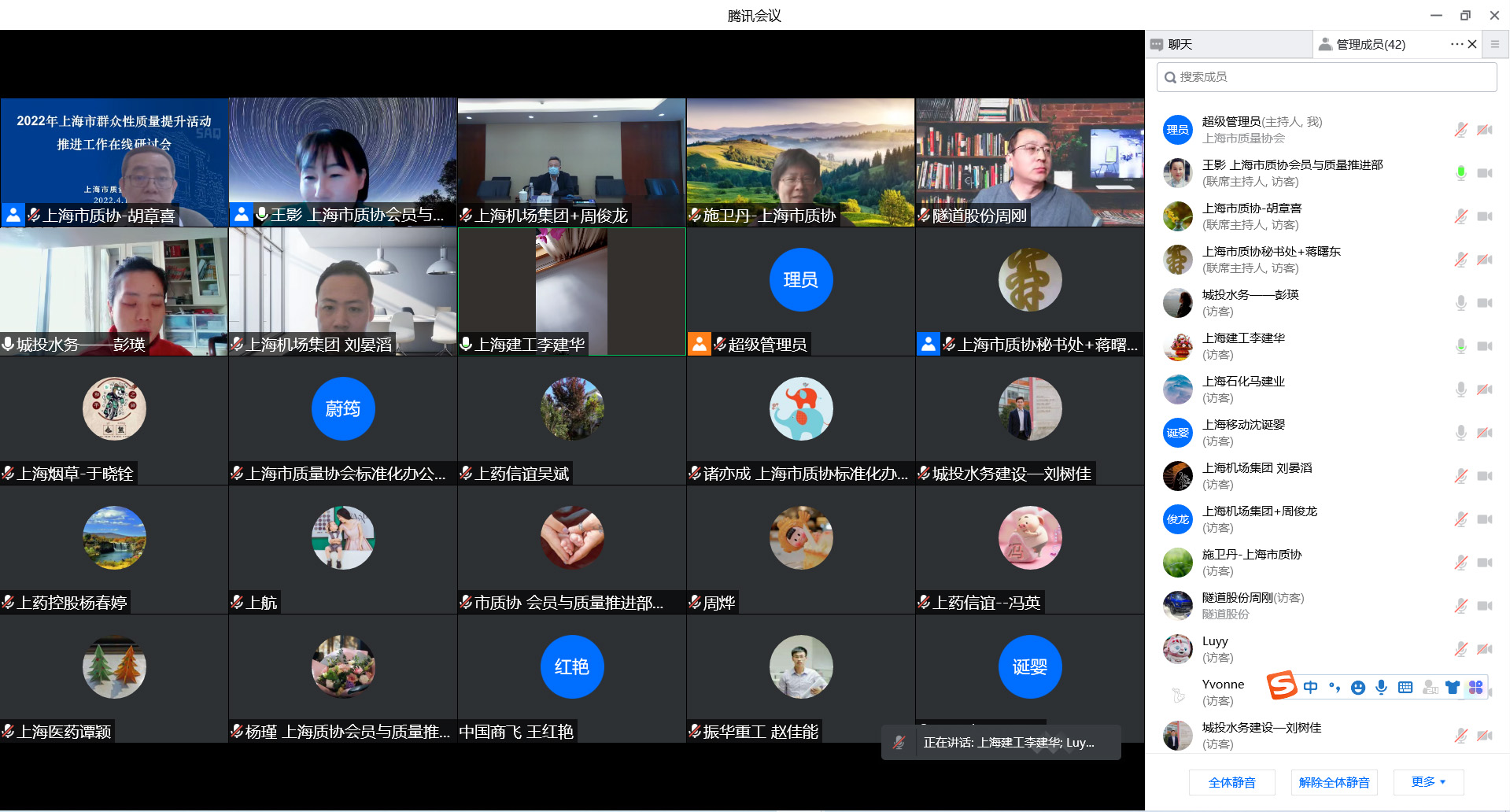Select 上海机场集团+周俊龙 video tile
This screenshot has width=1510, height=812.
coord(572,162)
